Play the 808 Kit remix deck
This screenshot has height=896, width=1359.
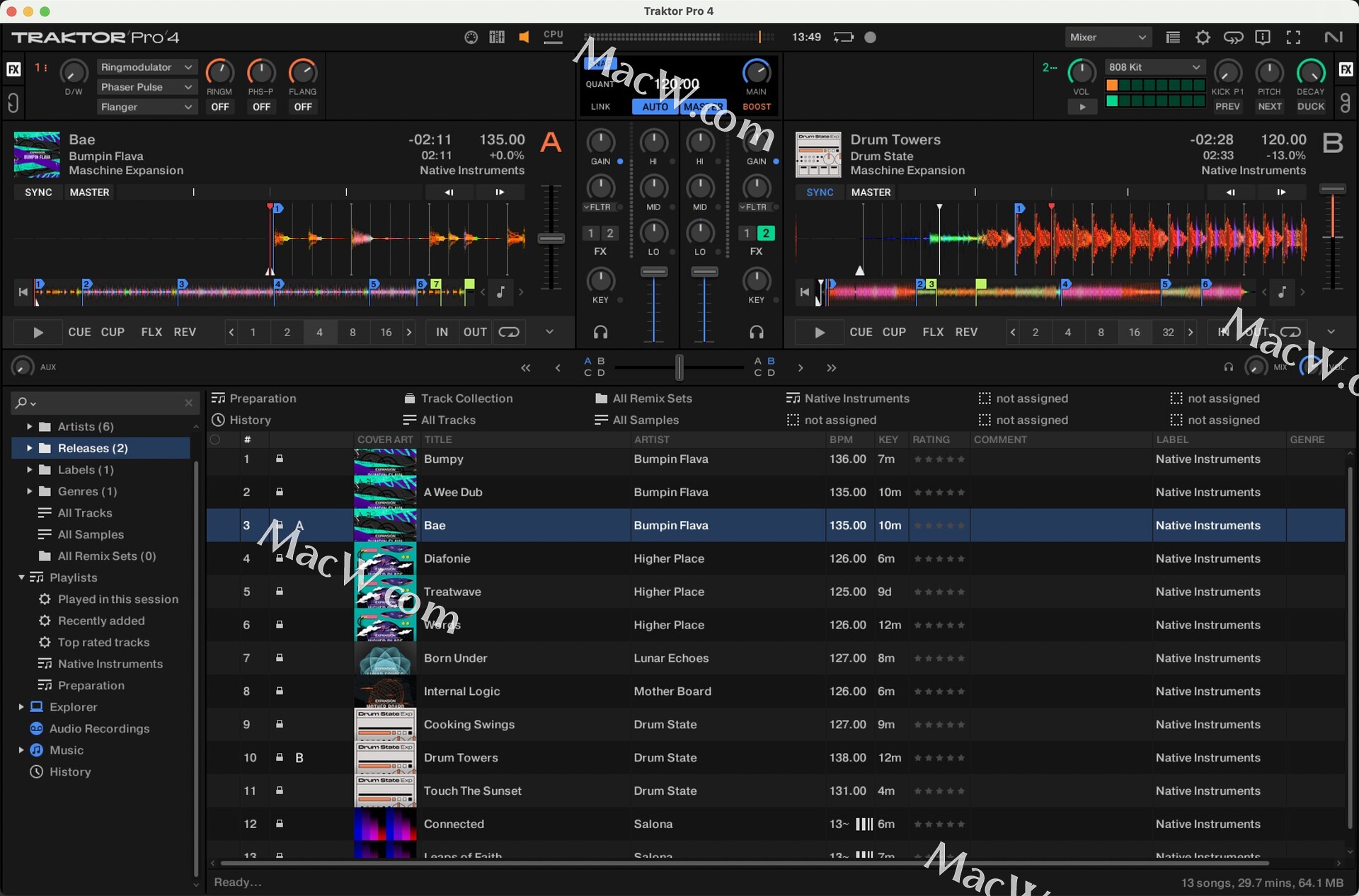(x=1082, y=107)
